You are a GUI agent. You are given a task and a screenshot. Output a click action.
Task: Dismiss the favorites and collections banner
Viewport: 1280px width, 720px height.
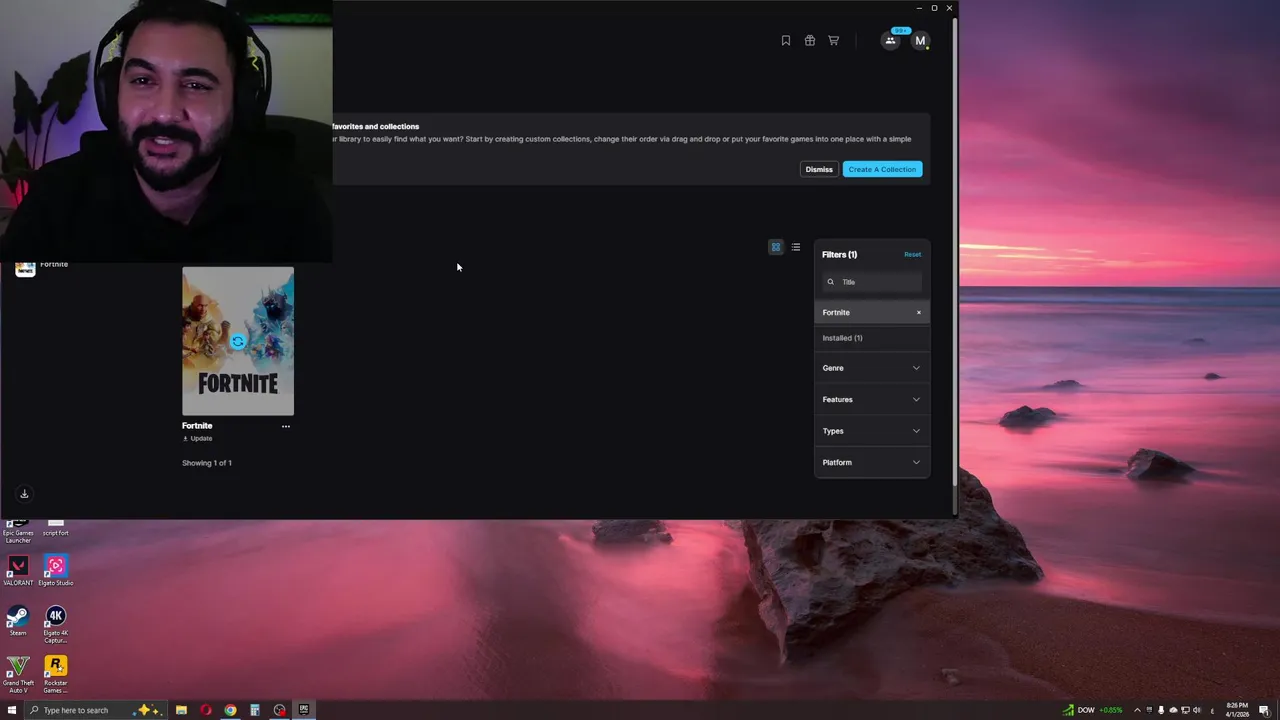click(819, 169)
